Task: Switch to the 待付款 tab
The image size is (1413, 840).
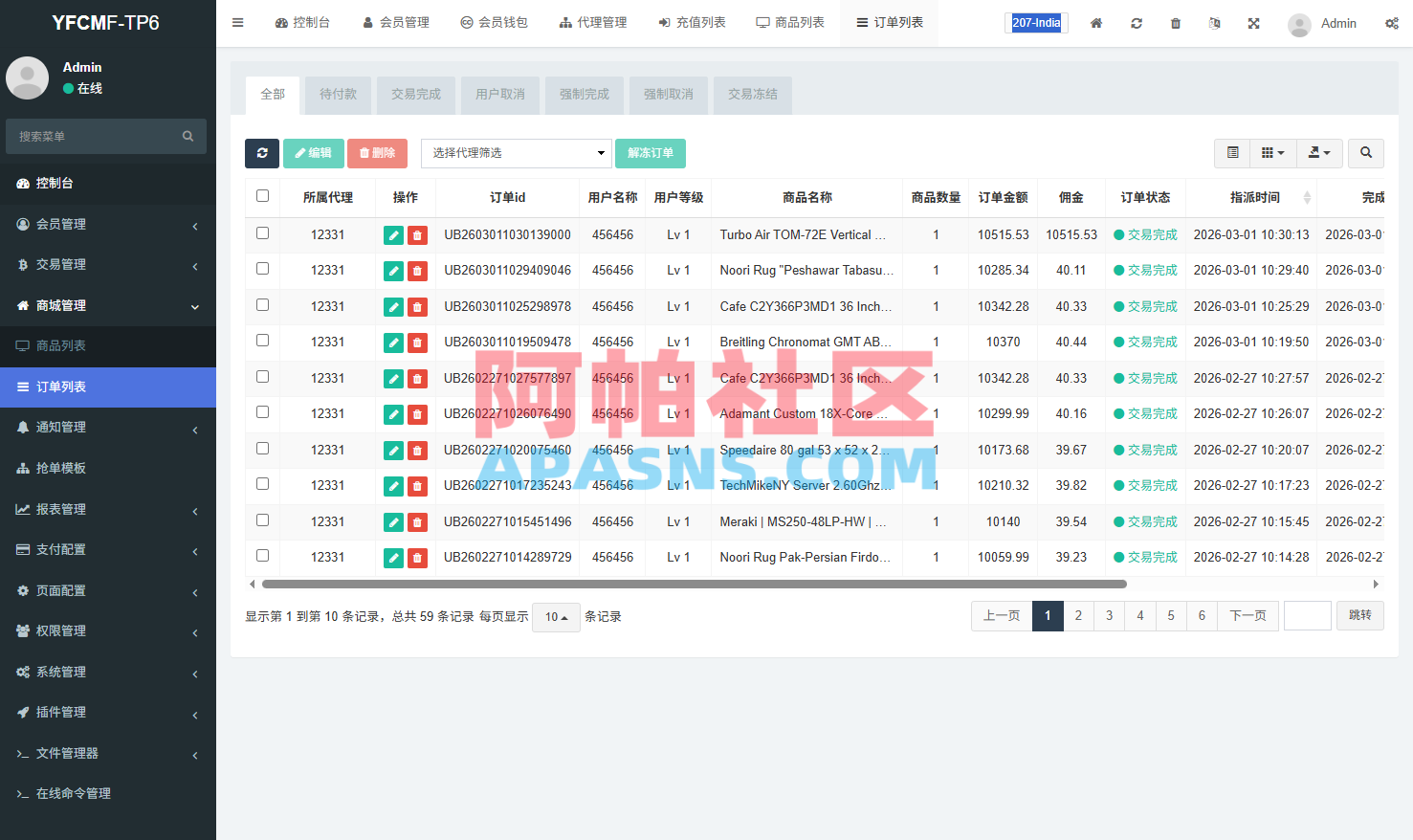Action: [x=338, y=95]
